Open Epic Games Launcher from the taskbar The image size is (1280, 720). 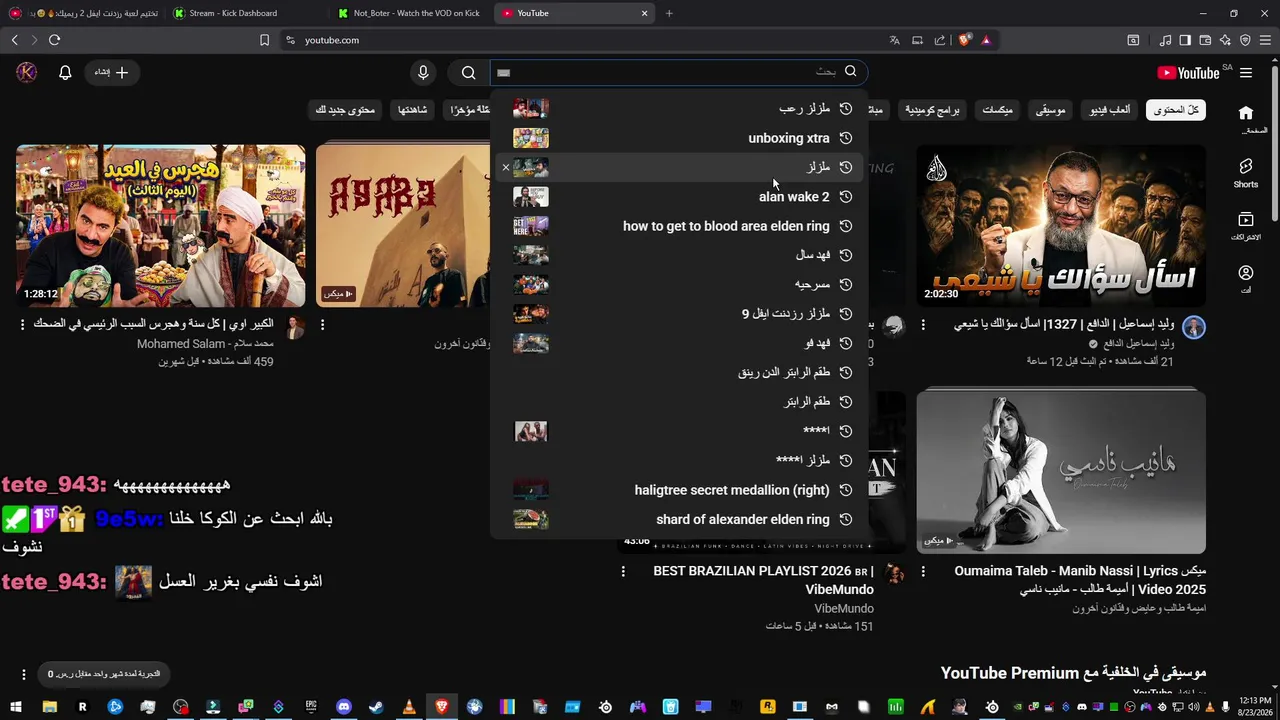tap(311, 707)
